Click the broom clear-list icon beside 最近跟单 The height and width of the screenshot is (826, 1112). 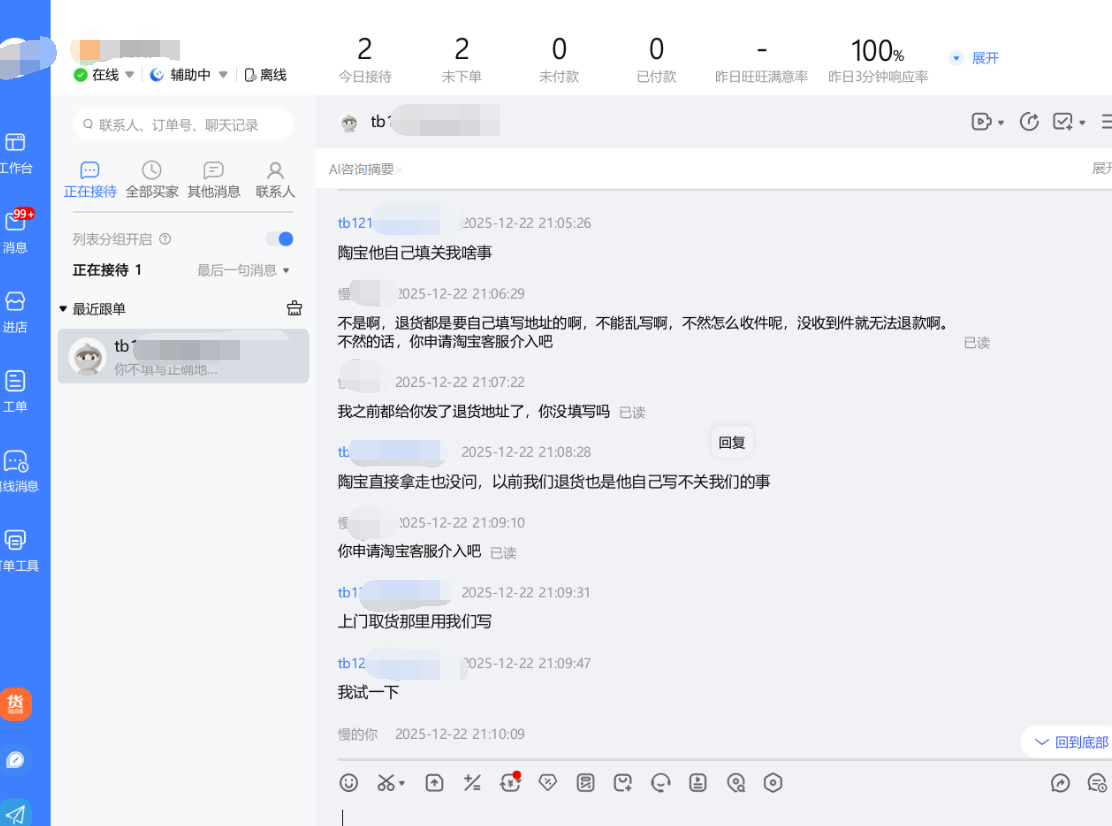click(294, 308)
